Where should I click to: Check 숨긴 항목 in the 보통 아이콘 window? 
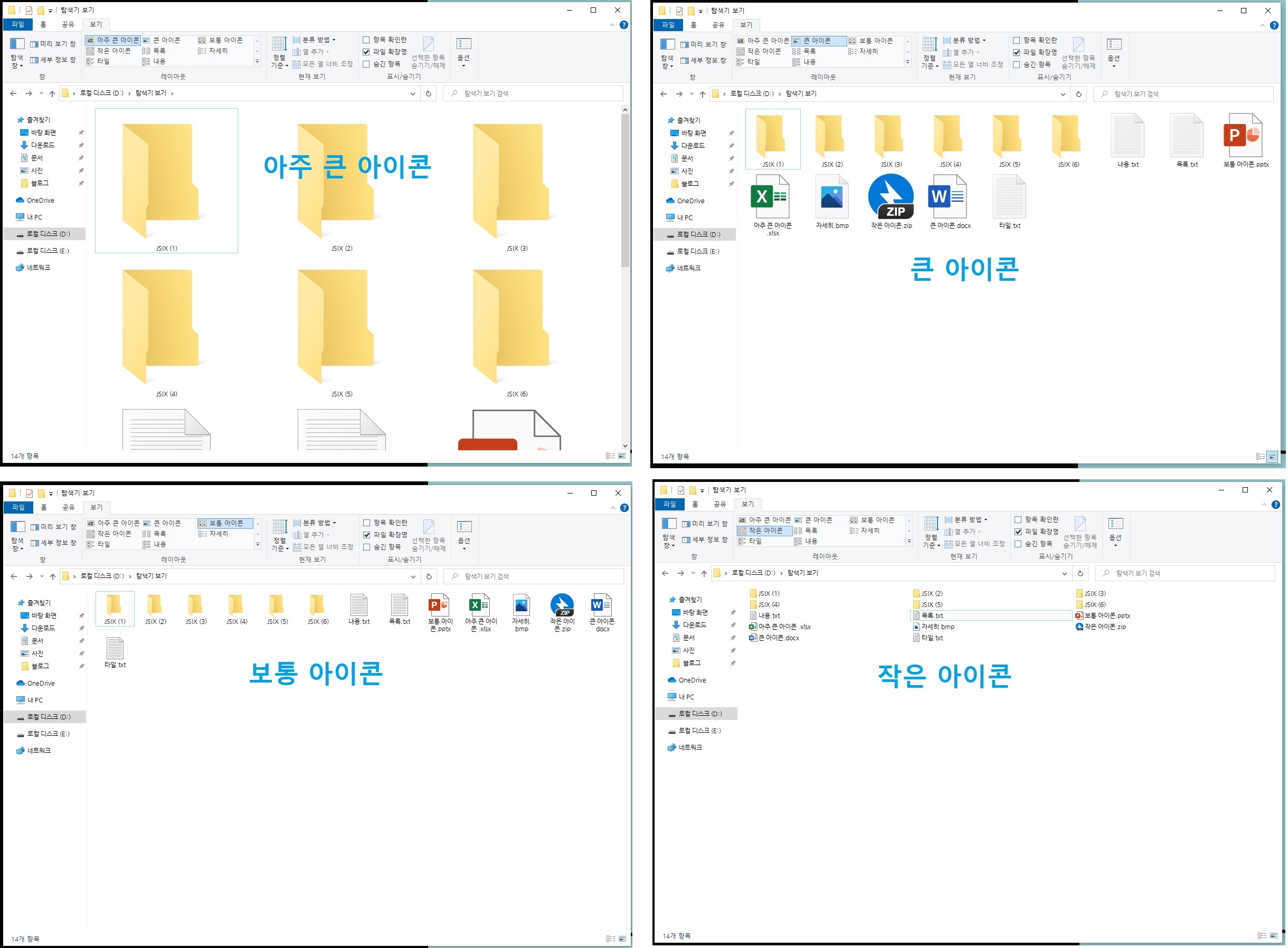pos(367,547)
